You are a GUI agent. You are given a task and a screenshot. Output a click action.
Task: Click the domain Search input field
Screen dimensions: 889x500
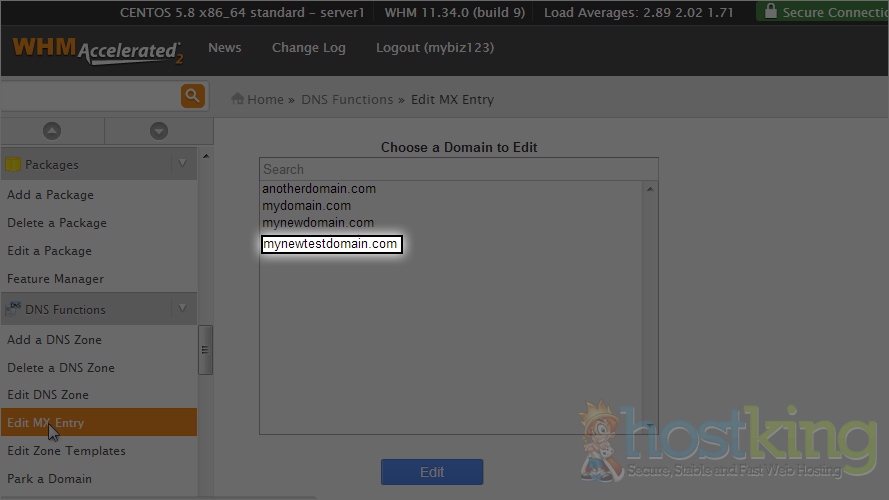click(458, 169)
